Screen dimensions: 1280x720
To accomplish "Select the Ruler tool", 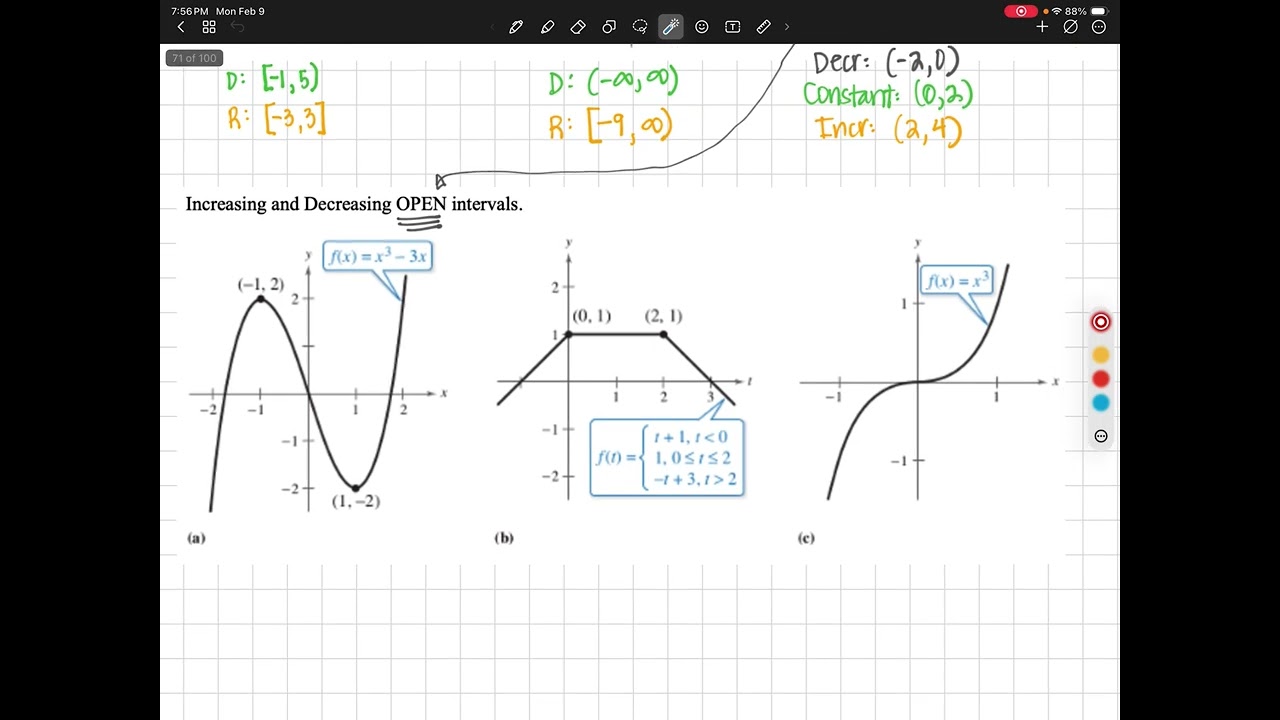I will (764, 27).
